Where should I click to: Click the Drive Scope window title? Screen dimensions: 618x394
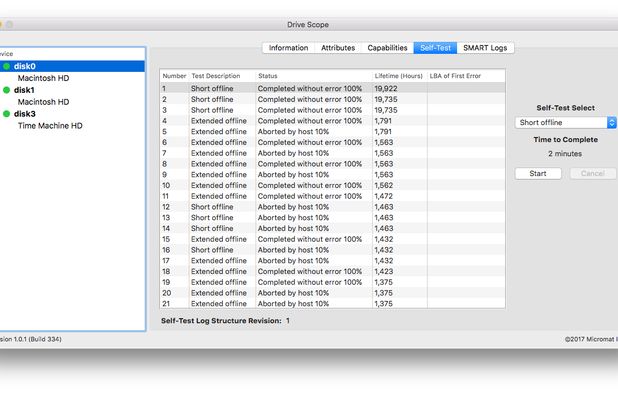pos(308,24)
